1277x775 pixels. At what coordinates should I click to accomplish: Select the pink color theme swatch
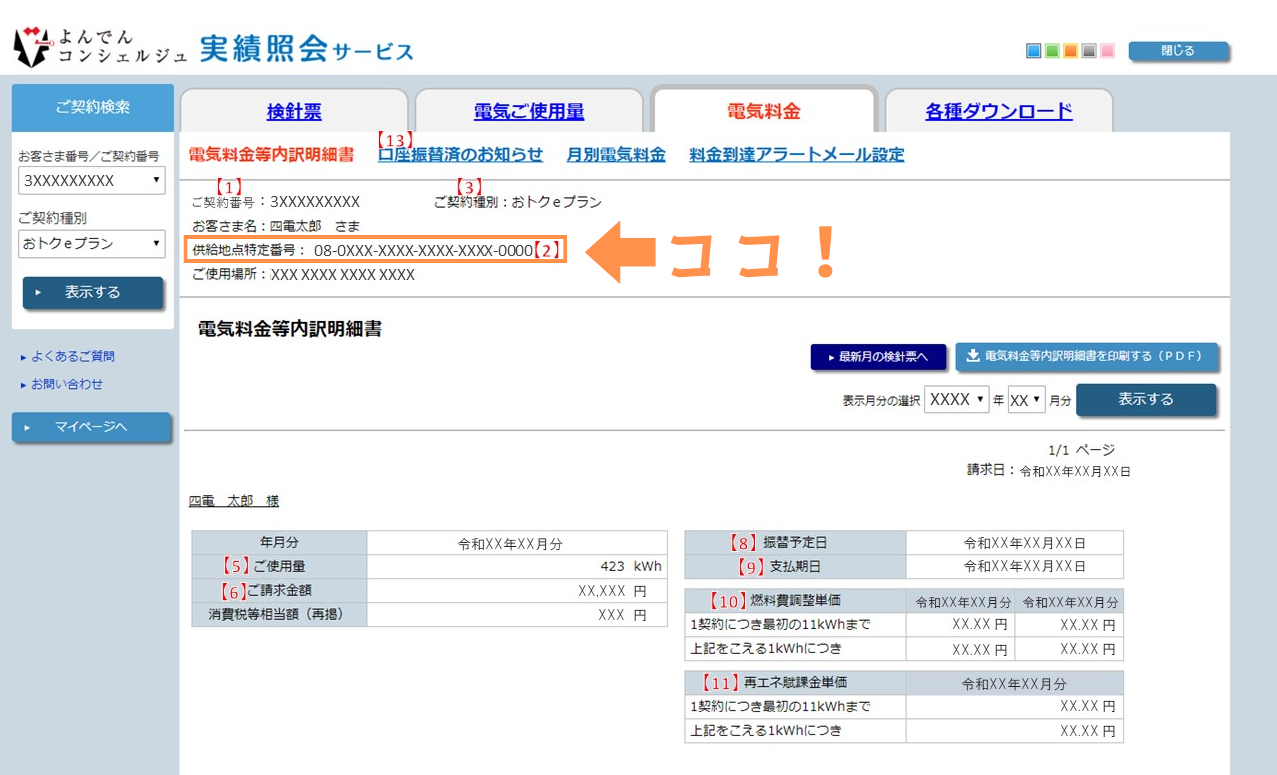(1107, 51)
